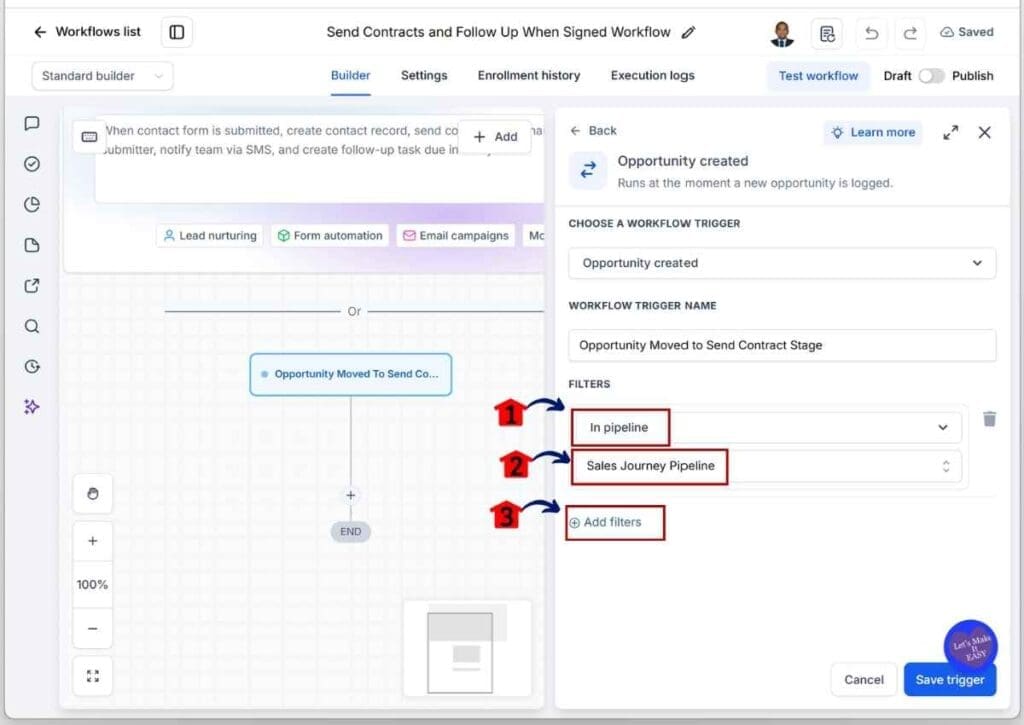
Task: Open the checkmark circle sidebar icon
Action: (31, 164)
